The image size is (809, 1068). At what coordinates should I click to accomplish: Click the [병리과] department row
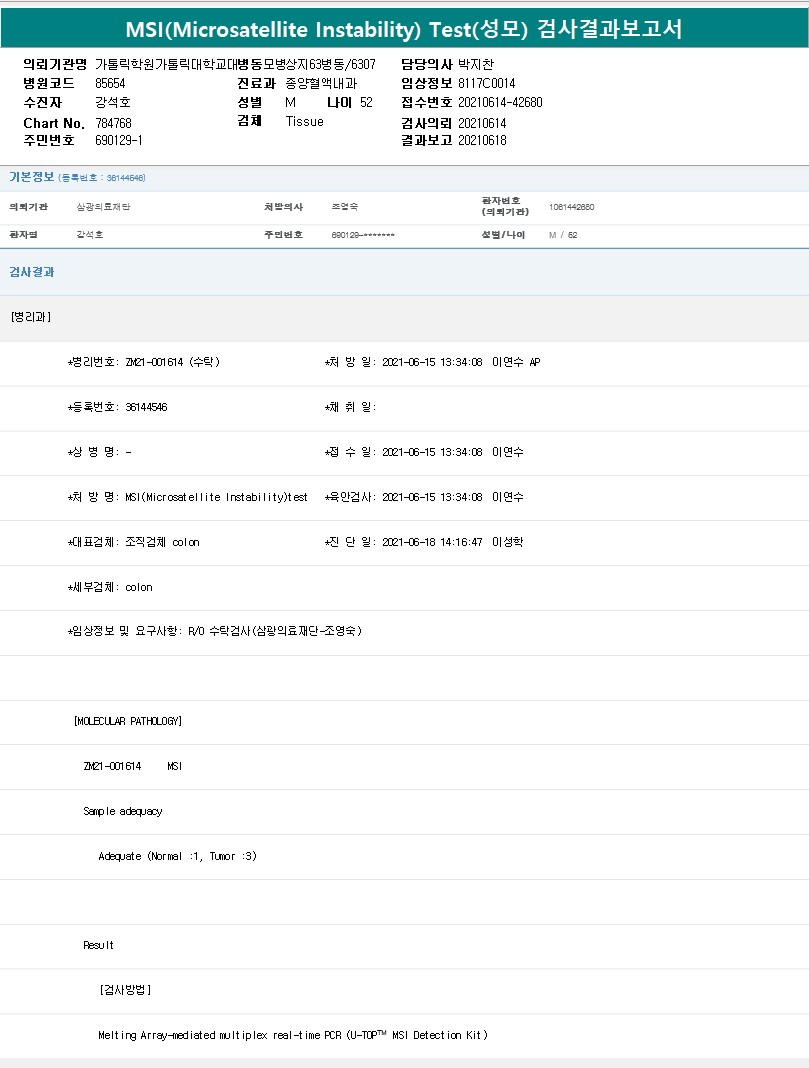tap(31, 317)
